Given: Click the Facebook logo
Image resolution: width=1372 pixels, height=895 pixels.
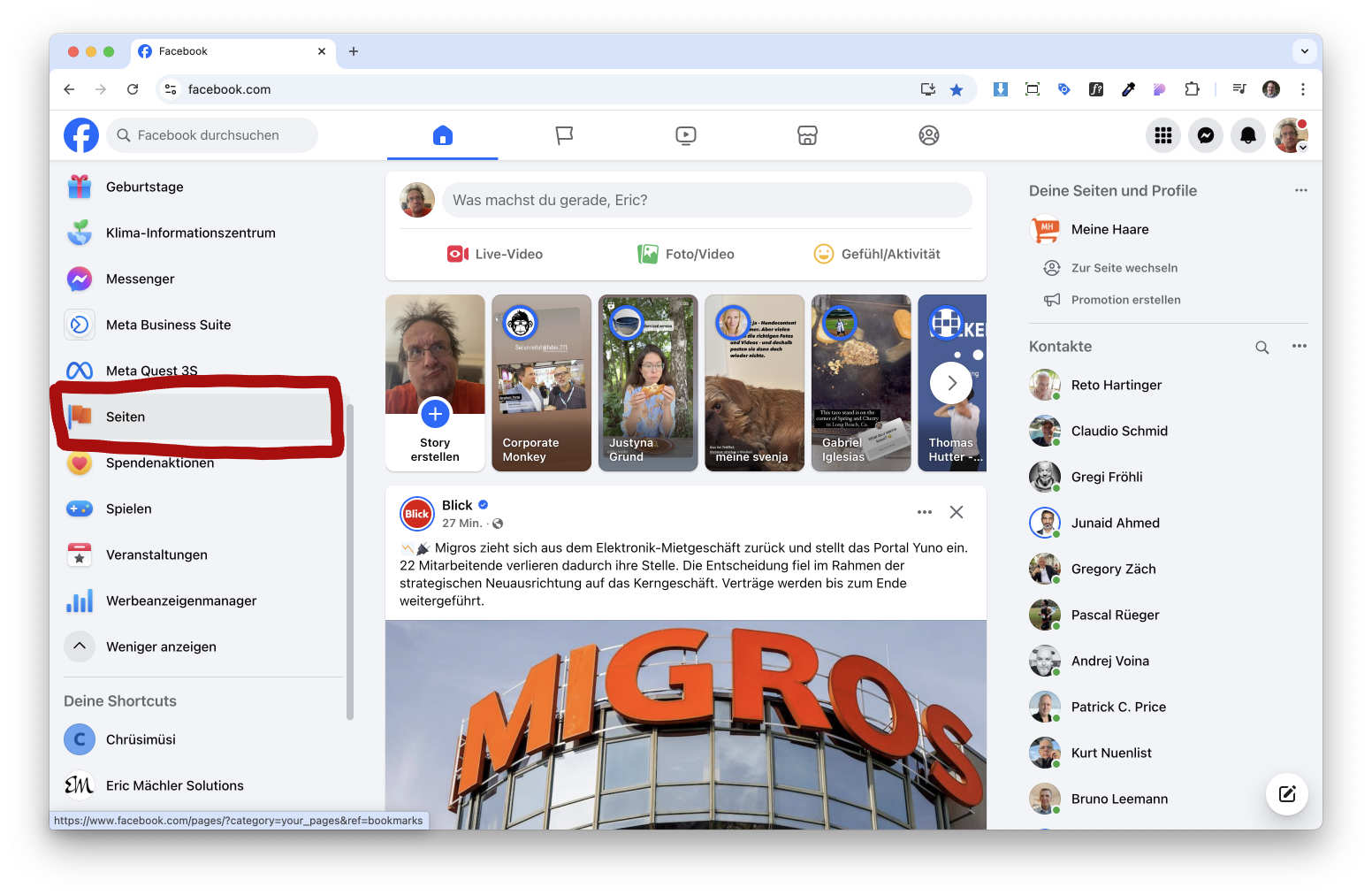Looking at the screenshot, I should point(81,135).
